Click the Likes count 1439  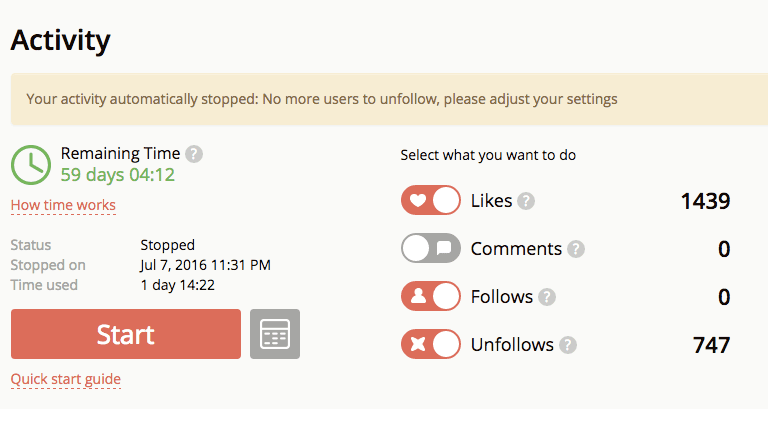coord(705,201)
